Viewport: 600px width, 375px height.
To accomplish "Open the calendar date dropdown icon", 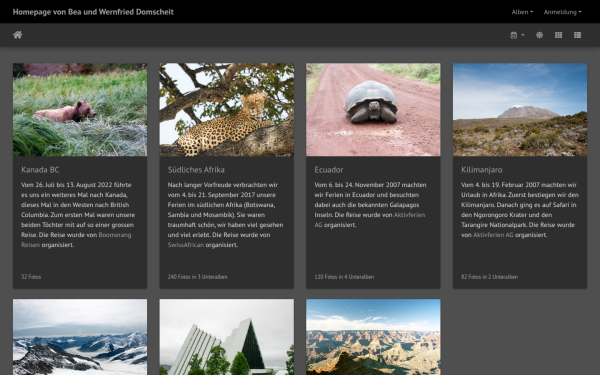I will point(517,35).
